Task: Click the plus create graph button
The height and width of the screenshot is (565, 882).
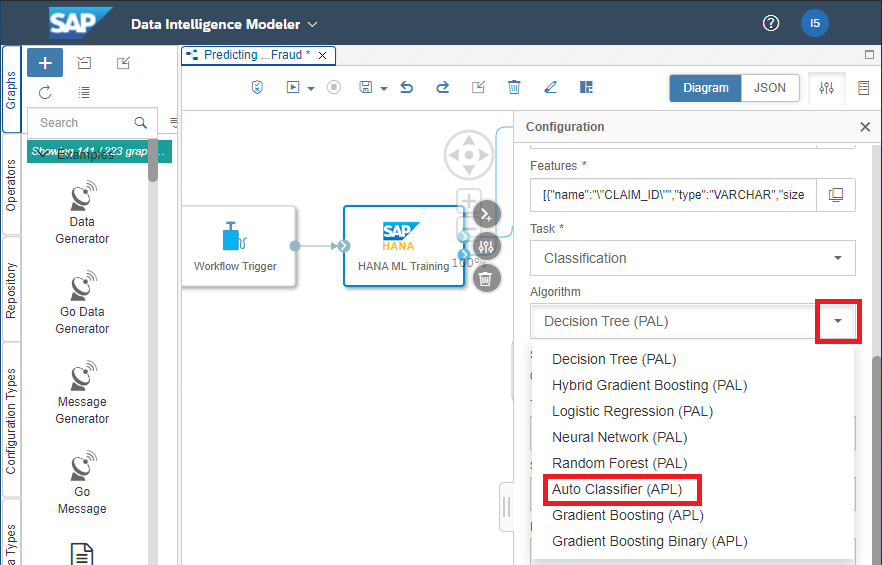Action: point(45,63)
